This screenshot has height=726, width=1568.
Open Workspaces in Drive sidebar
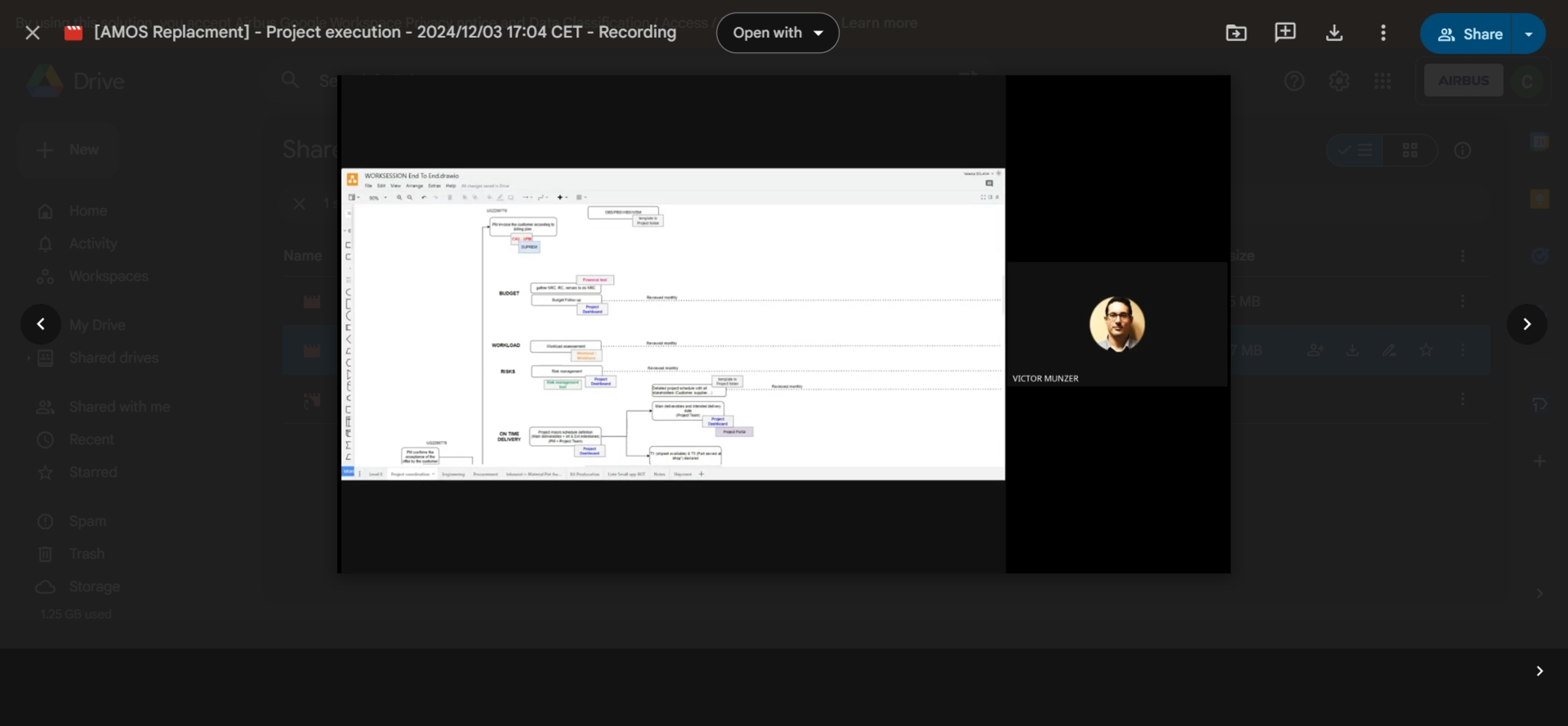[108, 276]
